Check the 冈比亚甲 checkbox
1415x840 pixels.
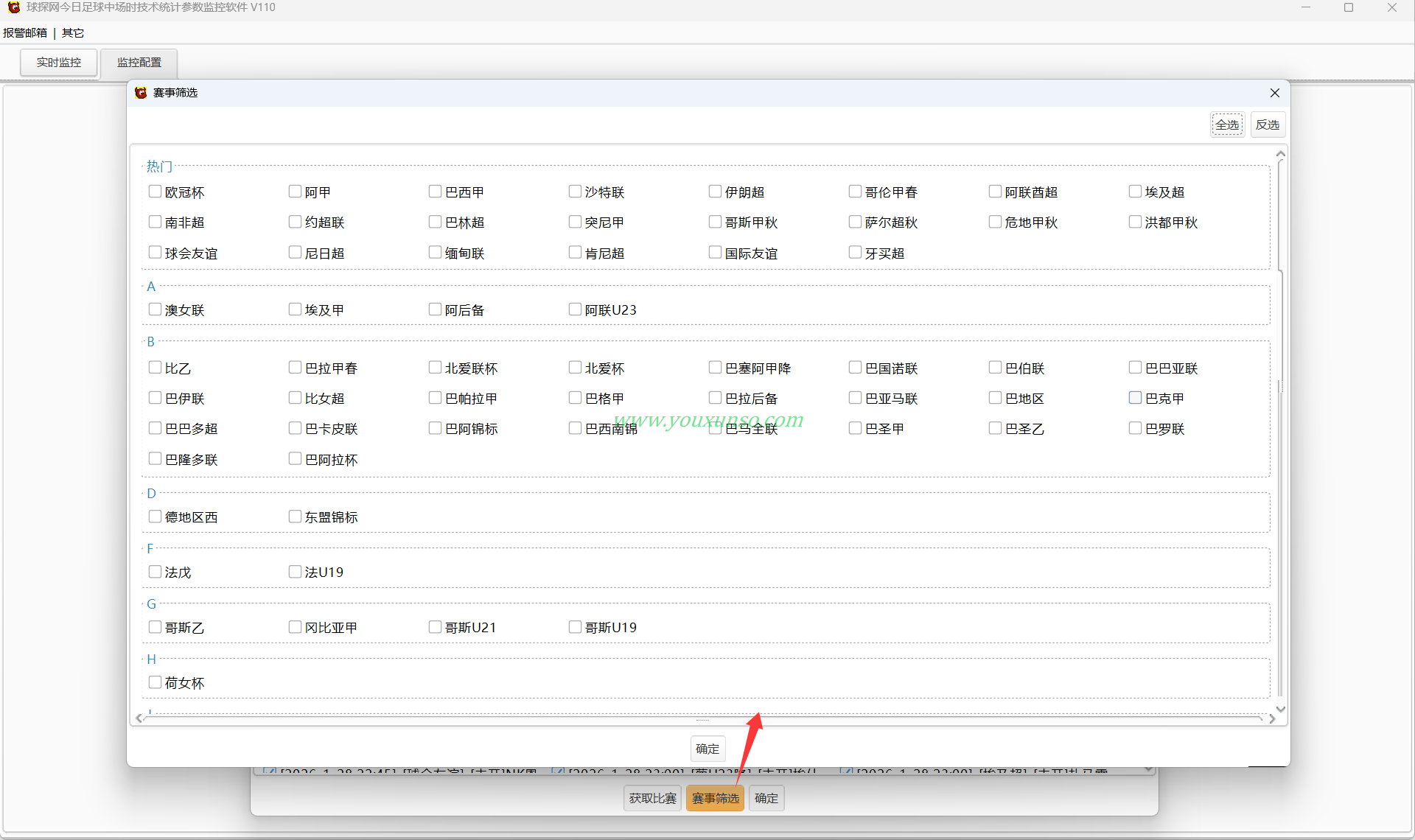[x=295, y=627]
